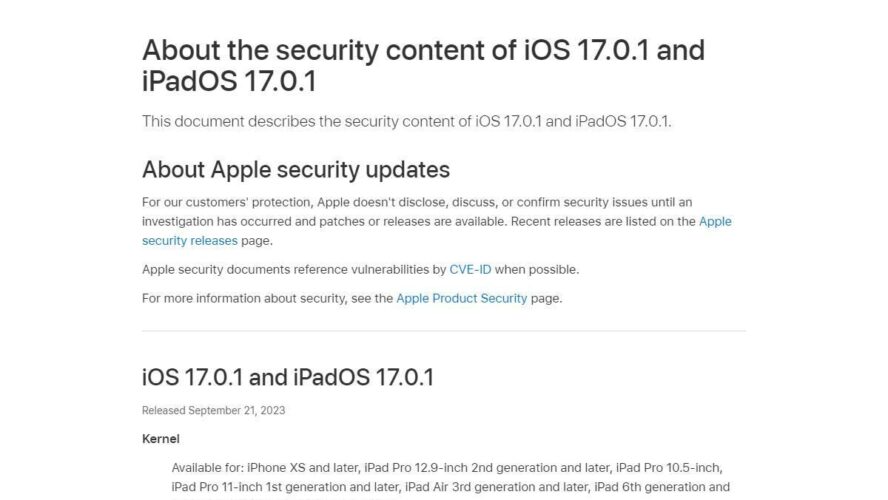This screenshot has height=500, width=888.
Task: Click the word 'page.' after Apple Product Security
Action: (x=547, y=298)
